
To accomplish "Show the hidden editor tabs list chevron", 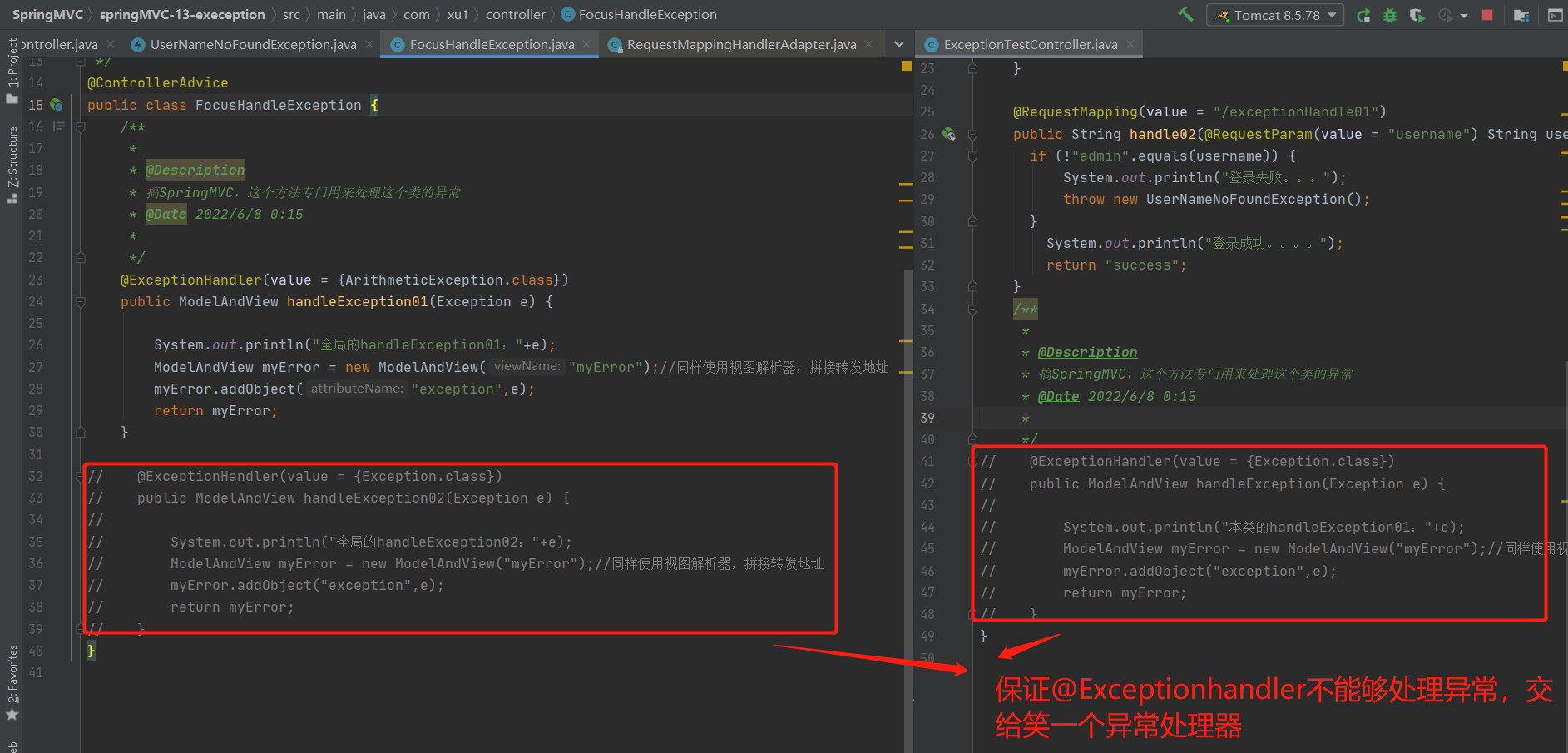I will point(898,45).
